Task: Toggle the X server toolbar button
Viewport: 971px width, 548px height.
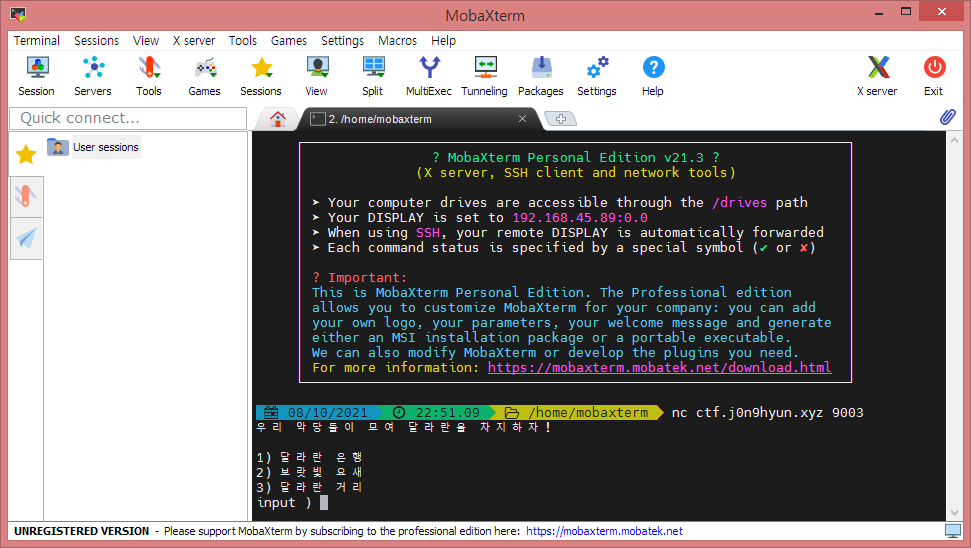Action: pyautogui.click(x=877, y=77)
